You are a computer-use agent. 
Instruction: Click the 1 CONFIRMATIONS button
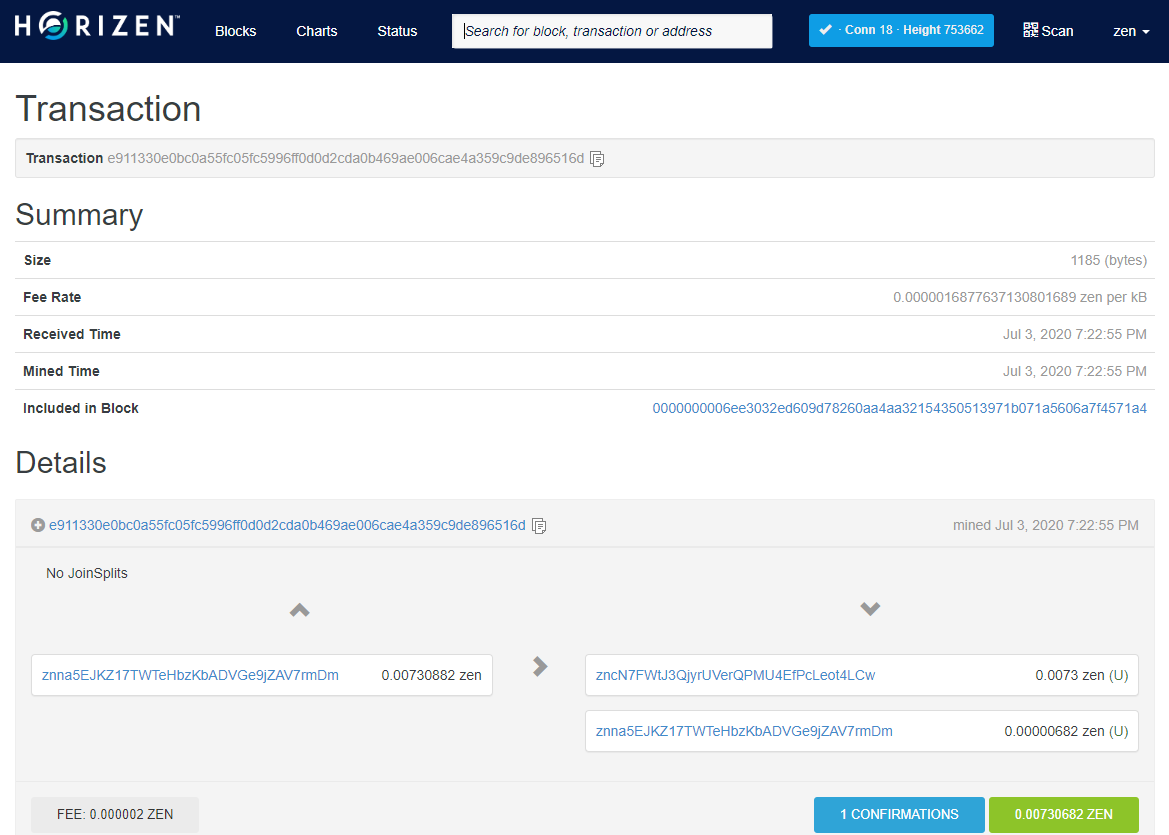[x=899, y=814]
